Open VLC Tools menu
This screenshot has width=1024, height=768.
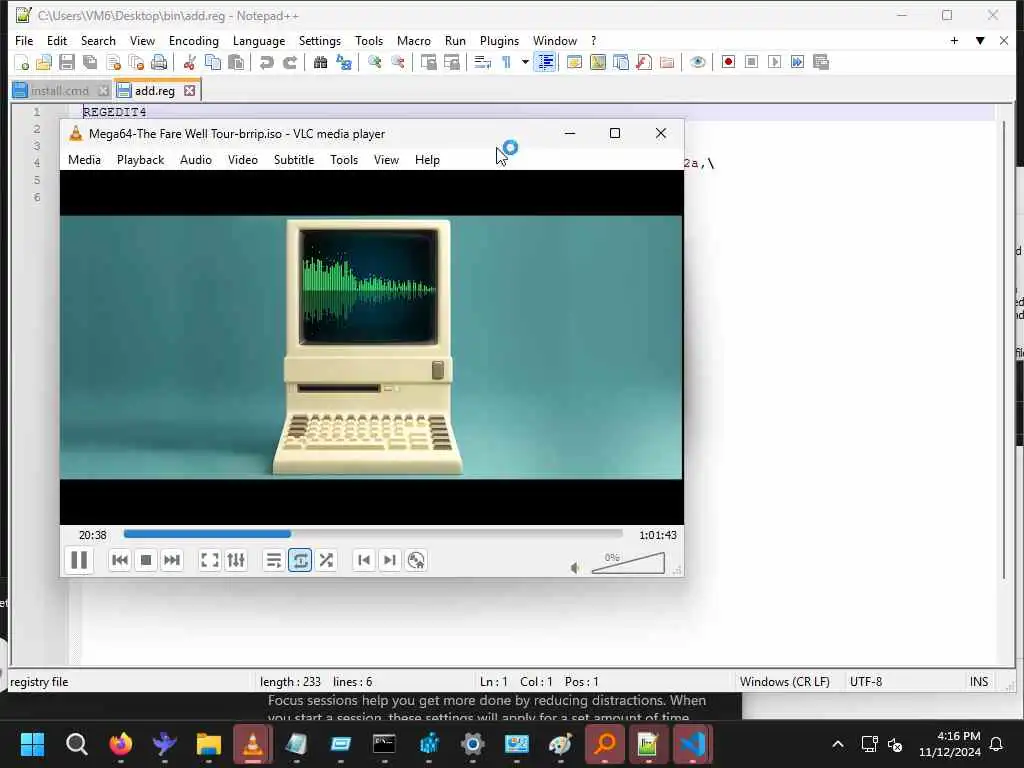click(344, 160)
